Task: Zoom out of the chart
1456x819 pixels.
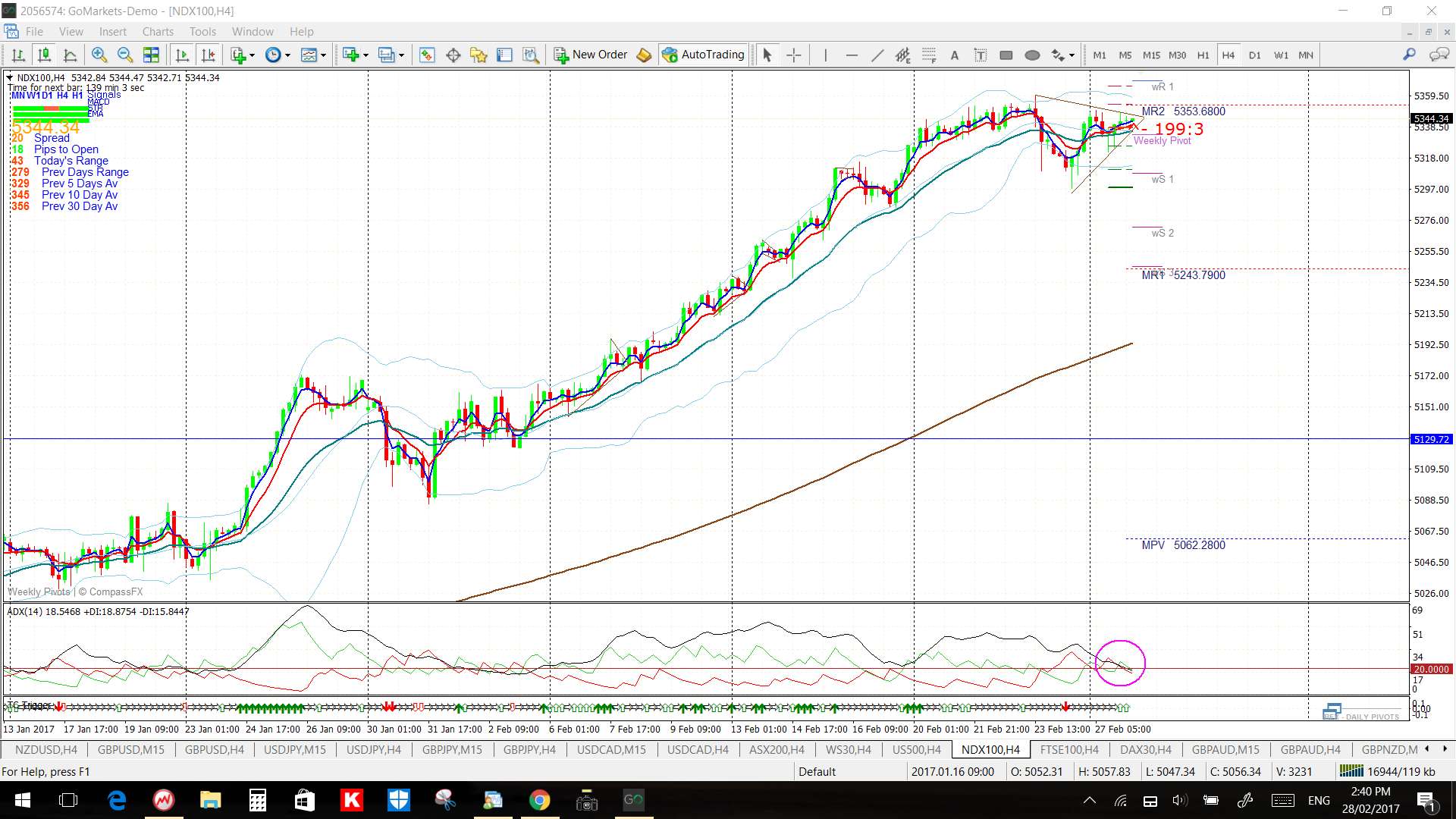Action: 125,55
